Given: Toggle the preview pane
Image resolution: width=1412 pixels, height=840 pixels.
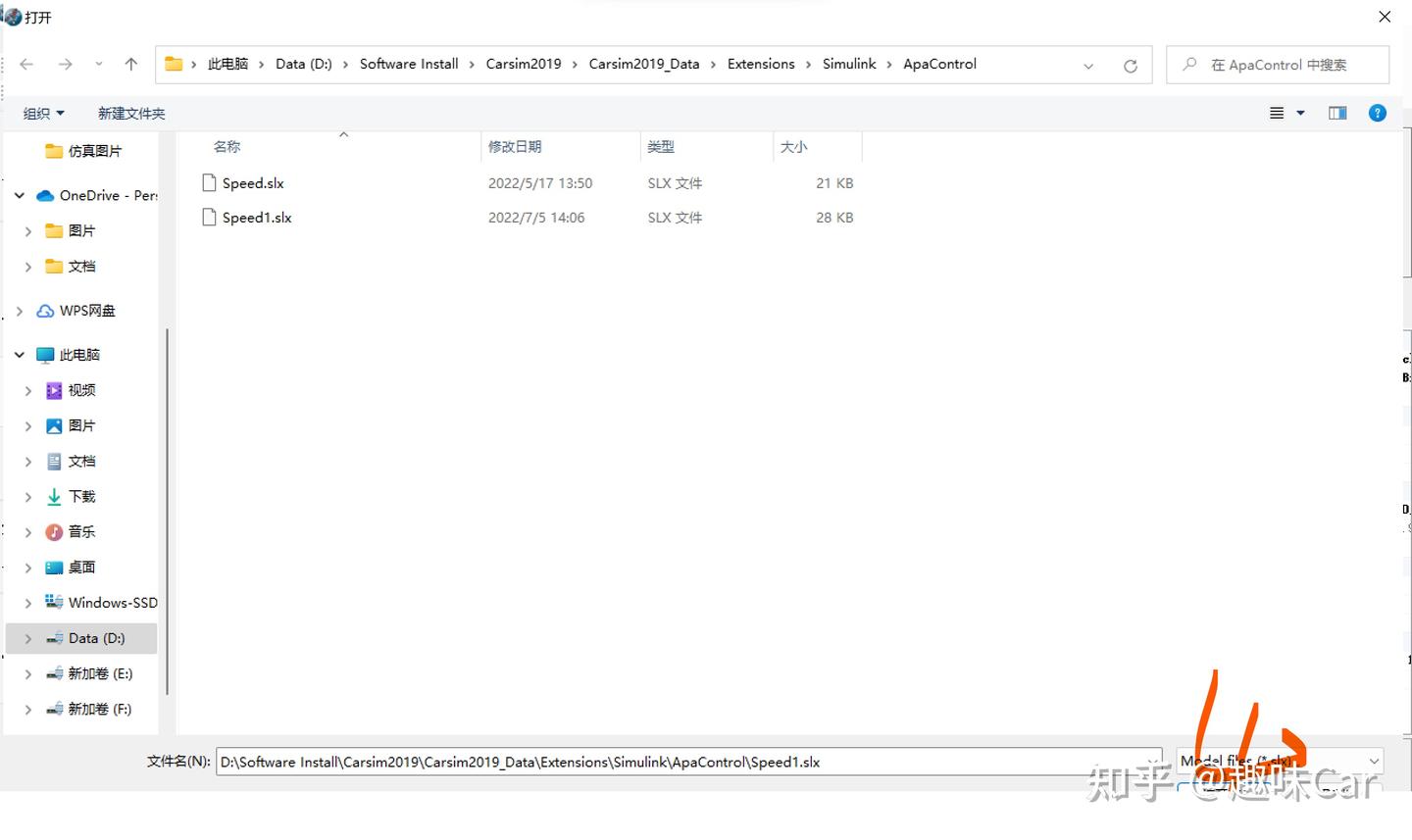Looking at the screenshot, I should [1337, 113].
